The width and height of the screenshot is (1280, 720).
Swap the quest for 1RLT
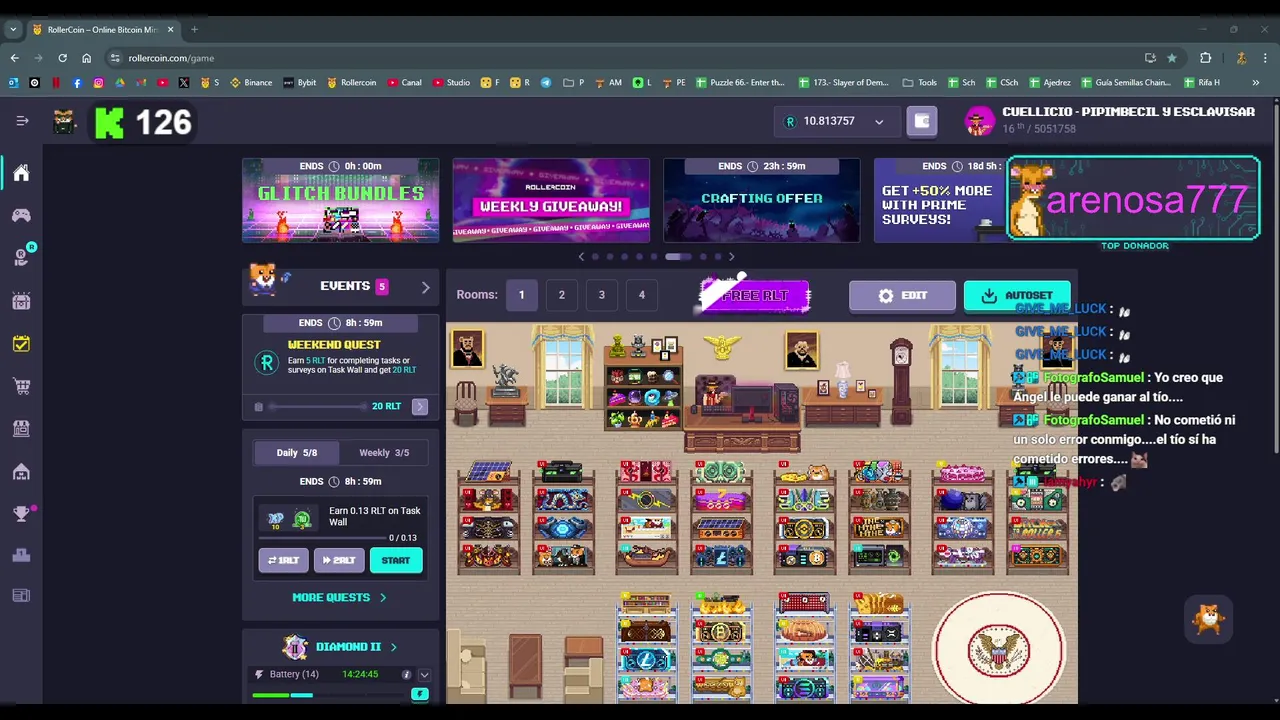pyautogui.click(x=283, y=560)
